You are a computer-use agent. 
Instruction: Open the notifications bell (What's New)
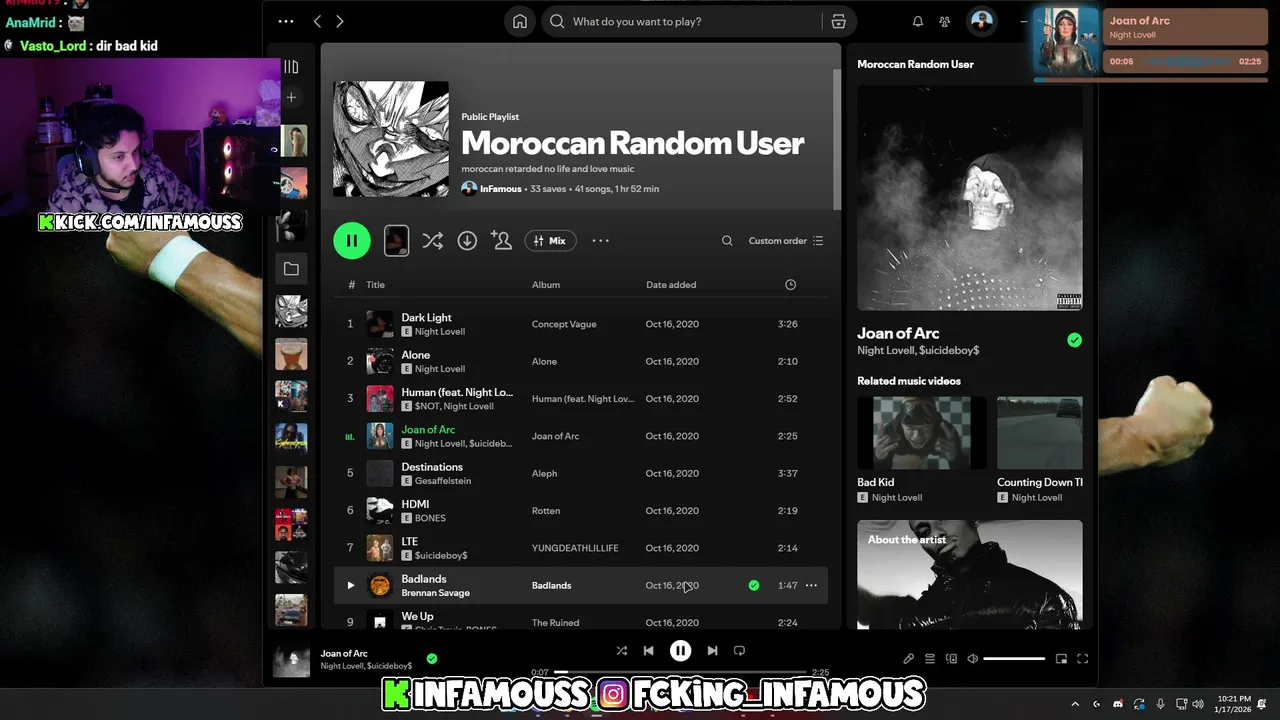click(x=917, y=21)
